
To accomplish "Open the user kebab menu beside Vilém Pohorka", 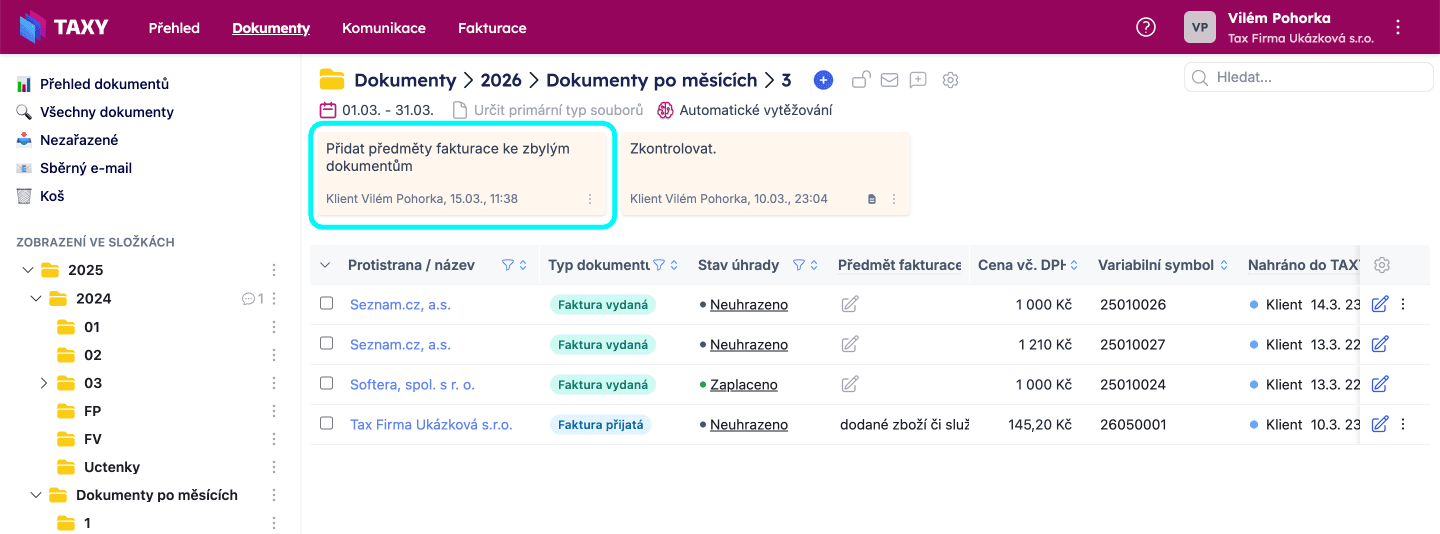I will (1398, 28).
